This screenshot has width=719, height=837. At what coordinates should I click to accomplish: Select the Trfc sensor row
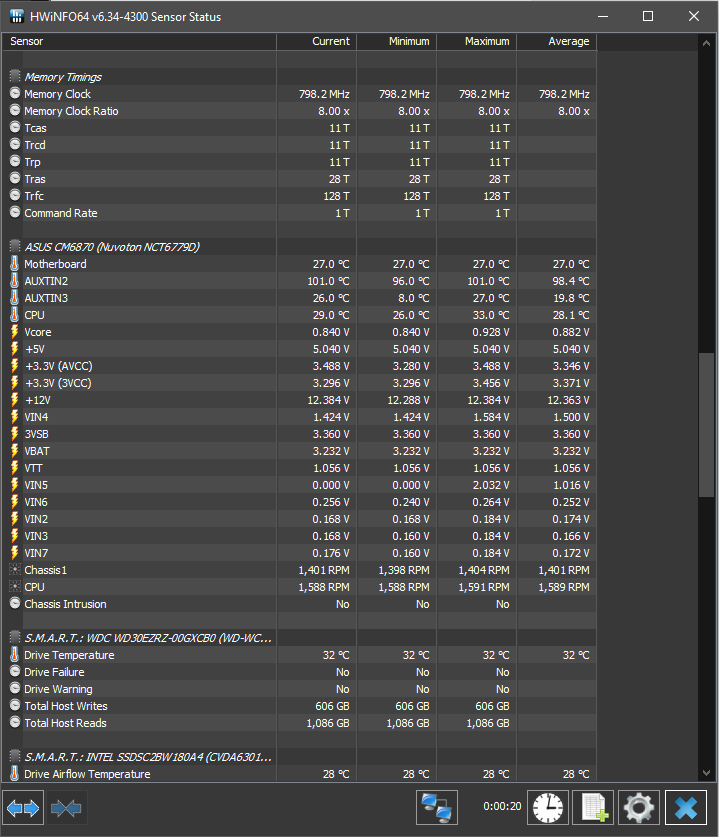pyautogui.click(x=299, y=196)
